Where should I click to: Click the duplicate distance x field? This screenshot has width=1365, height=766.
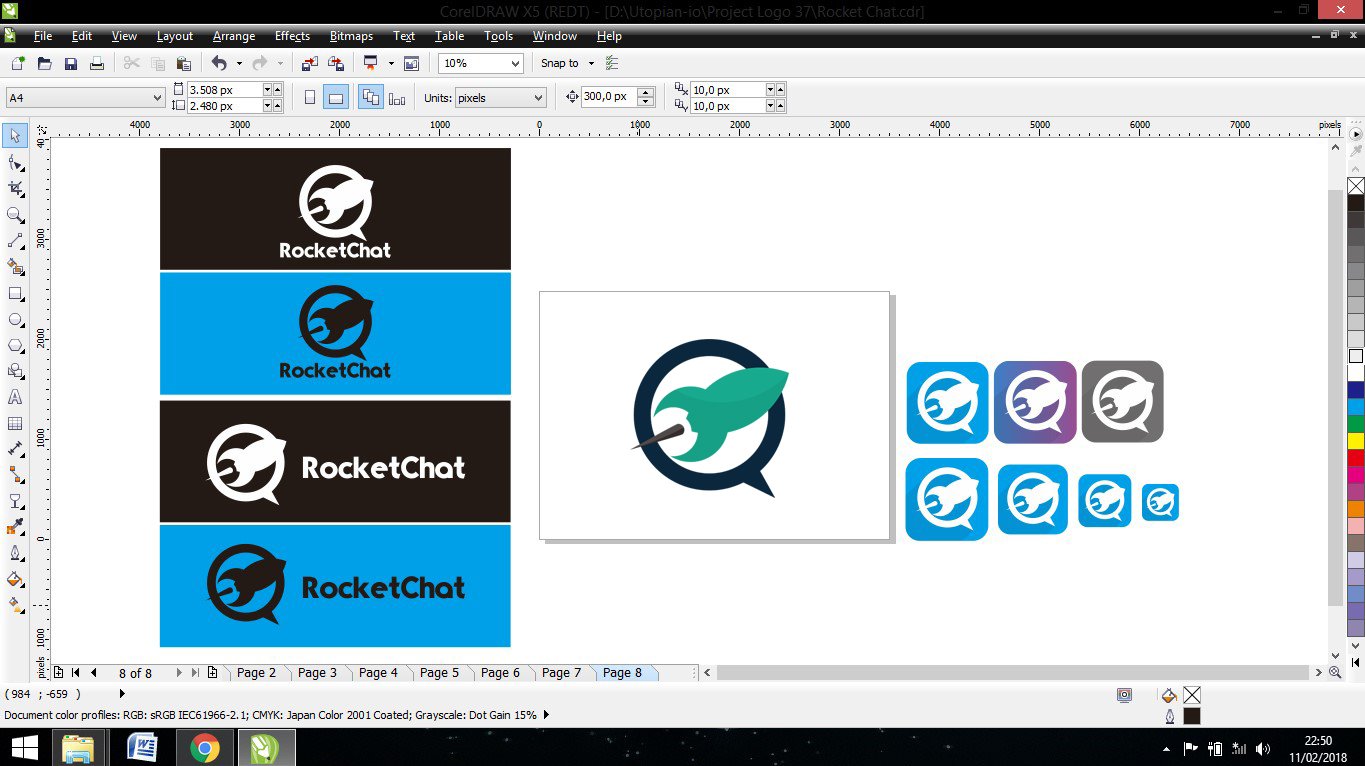coord(727,90)
